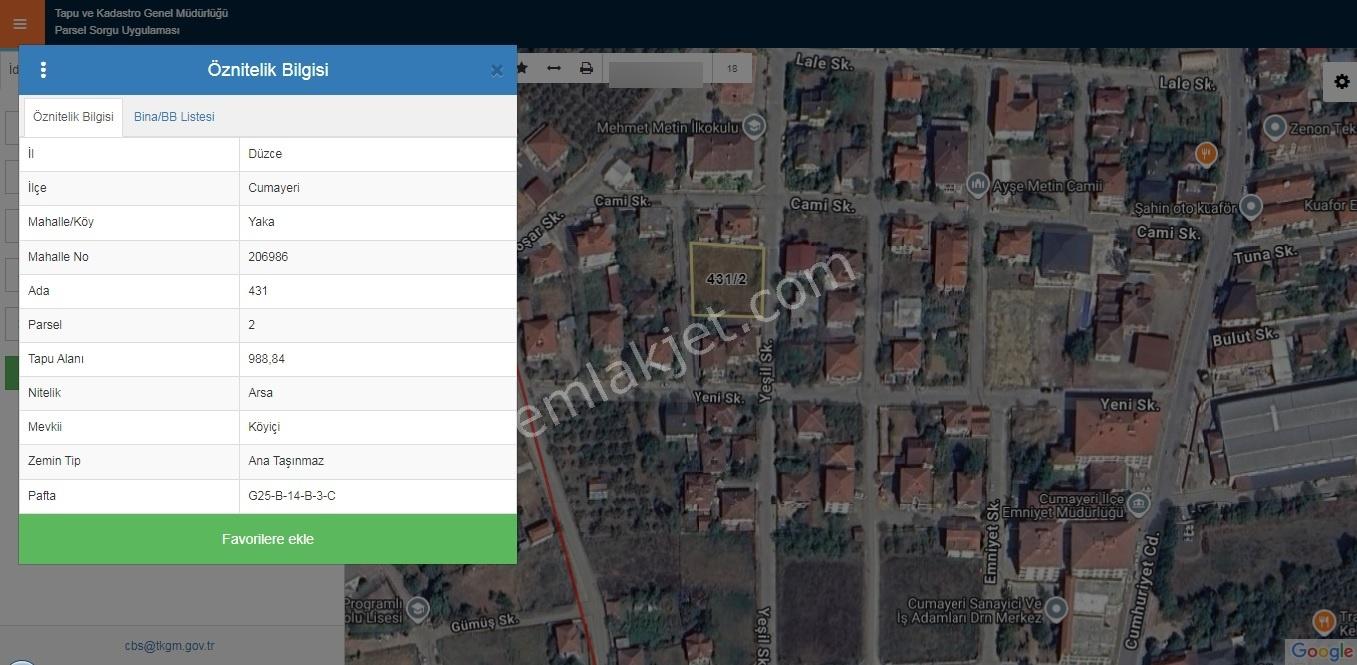The image size is (1357, 665).
Task: Open the three-dot options menu in Öznitelik Bilgisi
Action: [x=43, y=70]
